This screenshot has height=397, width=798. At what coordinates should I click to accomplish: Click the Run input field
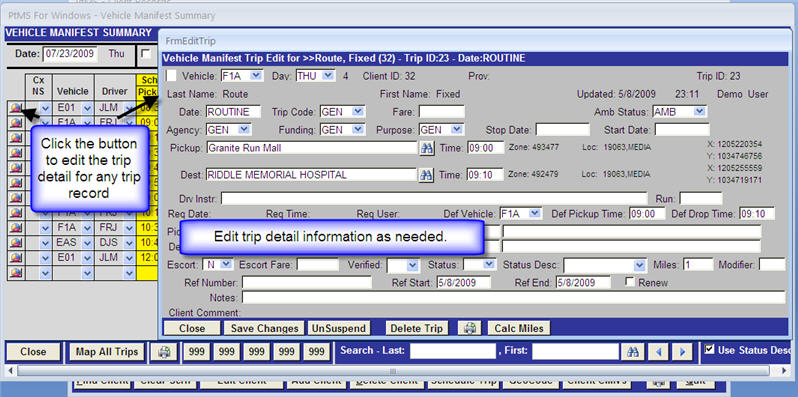pos(701,198)
